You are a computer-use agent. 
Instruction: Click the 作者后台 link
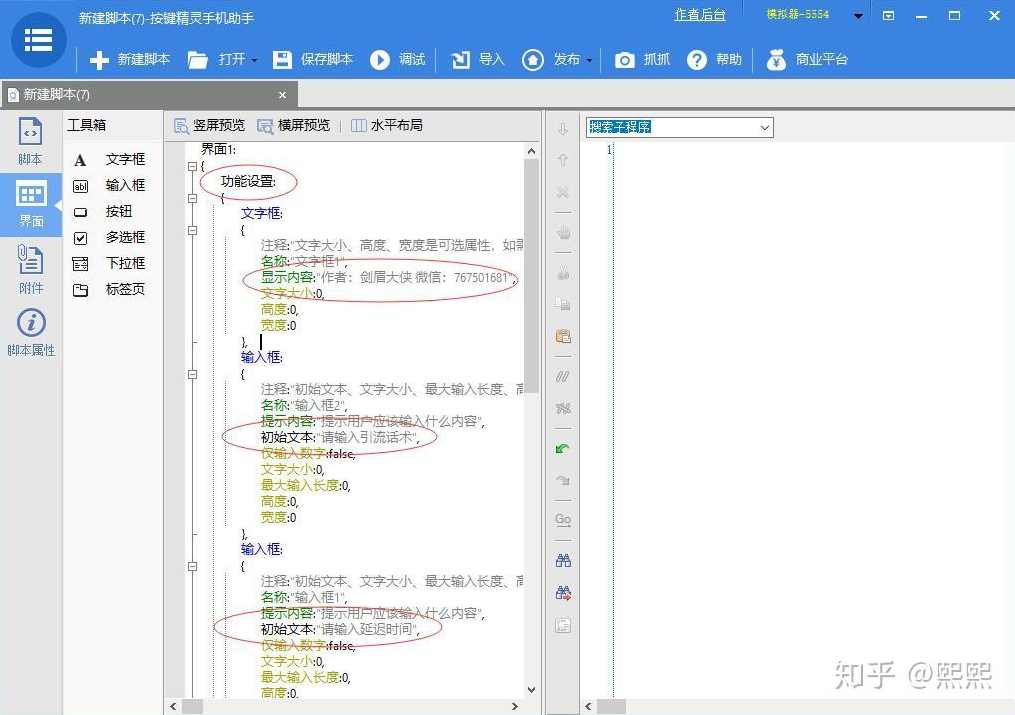pos(700,14)
